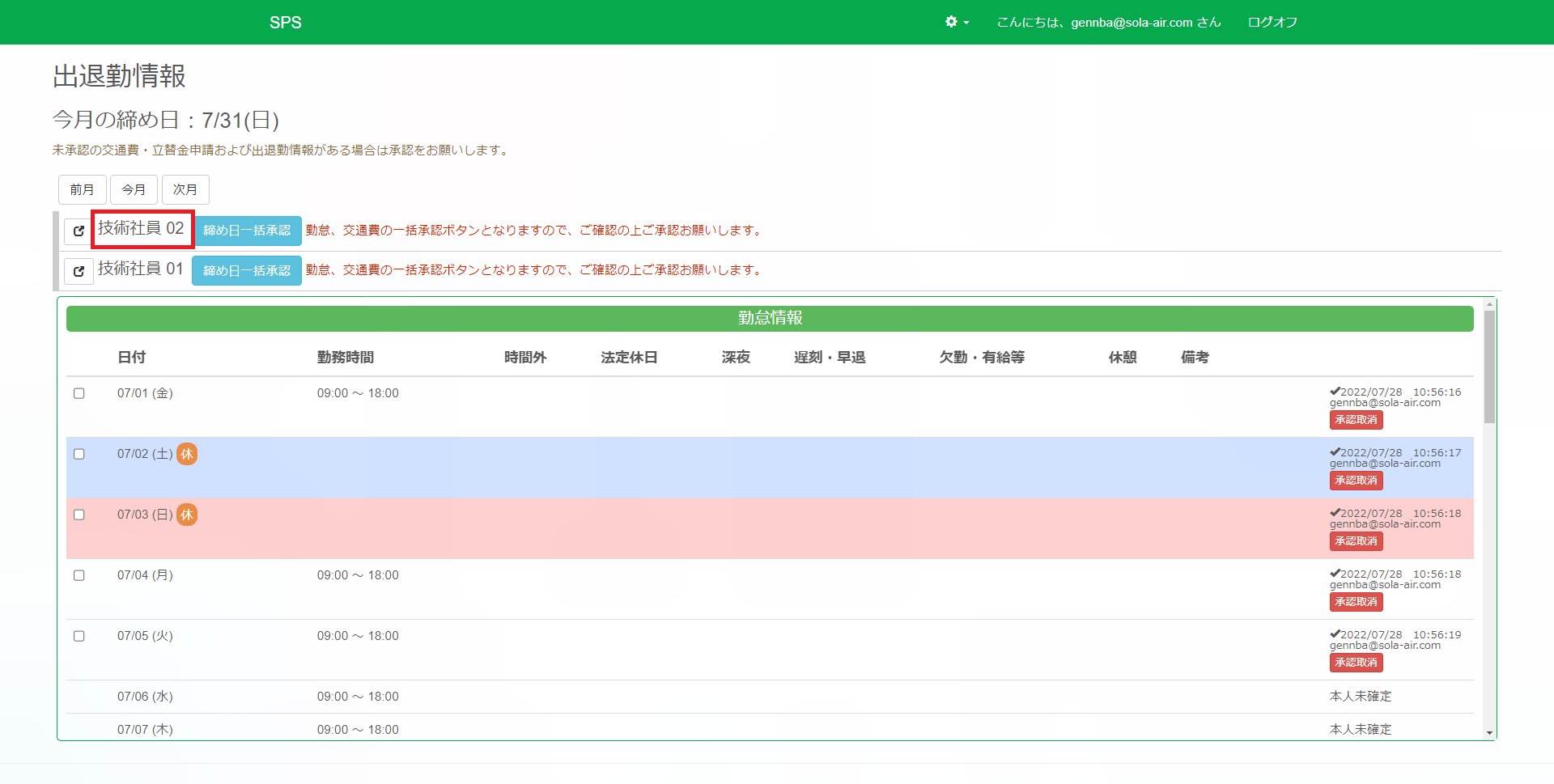Check the 07/05 (火) row checkbox
The width and height of the screenshot is (1554, 784).
click(x=79, y=636)
